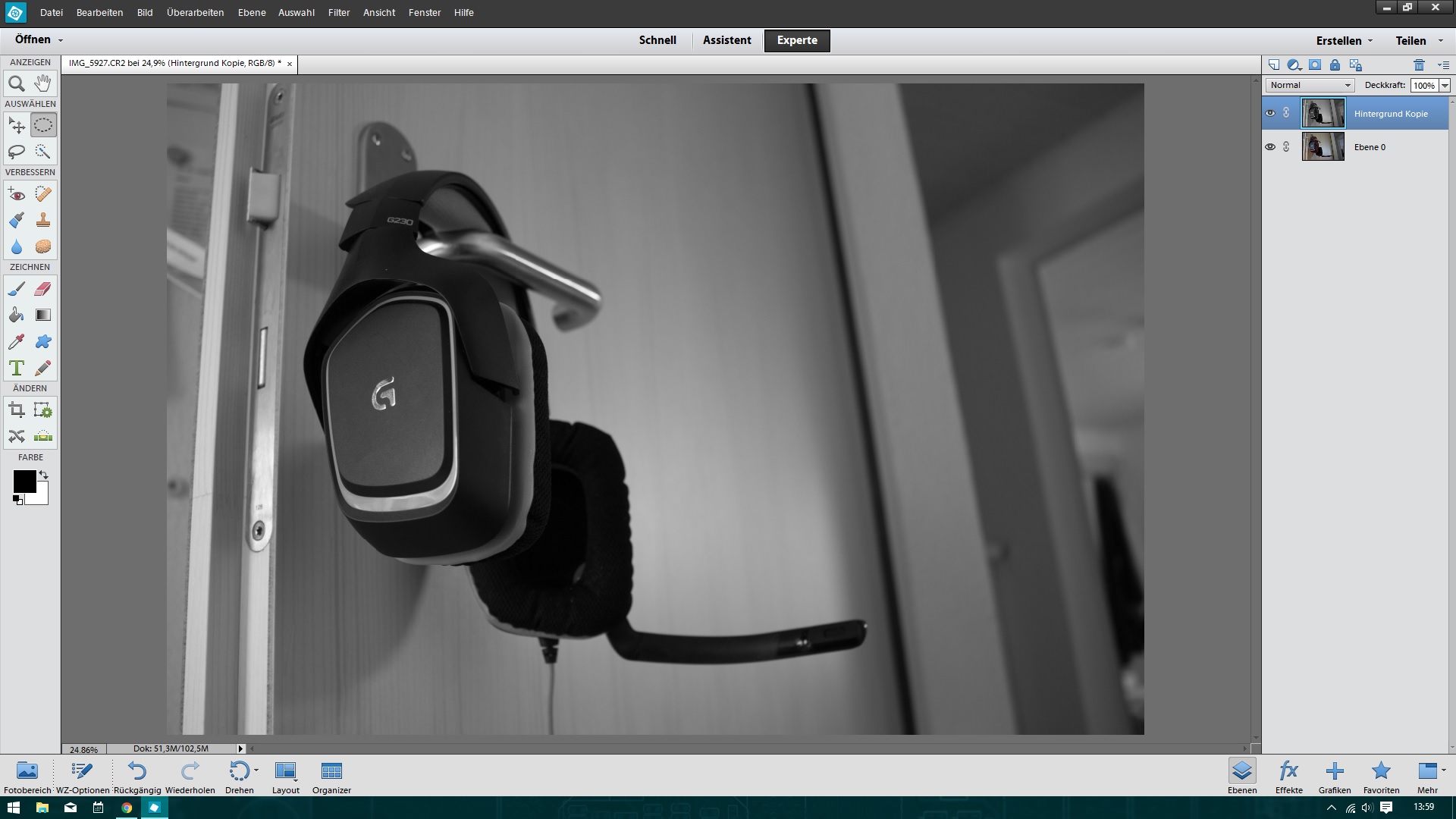Viewport: 1456px width, 819px height.
Task: Select the Red Eye Removal tool
Action: [17, 194]
